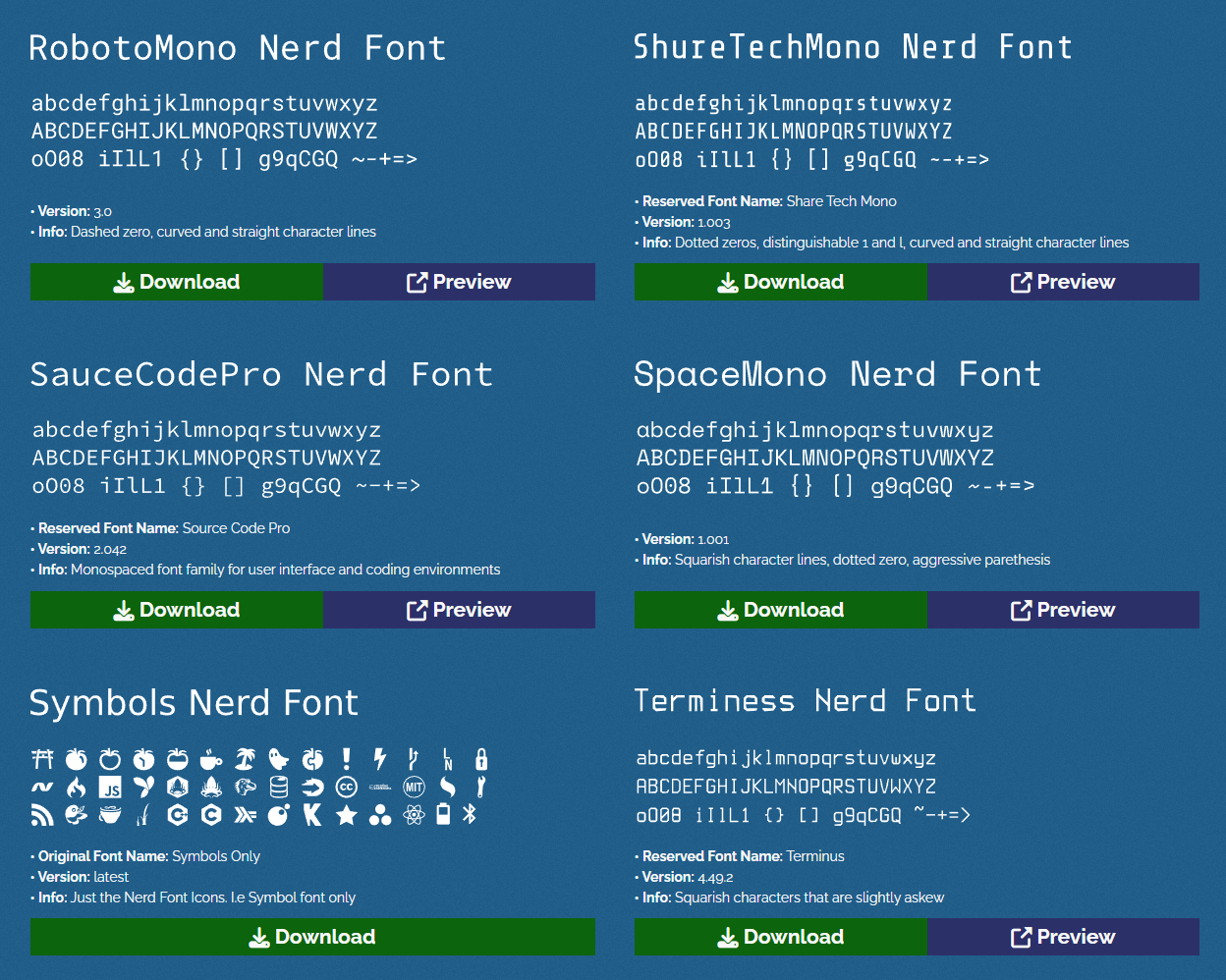Click the React atom icon

coord(414,815)
